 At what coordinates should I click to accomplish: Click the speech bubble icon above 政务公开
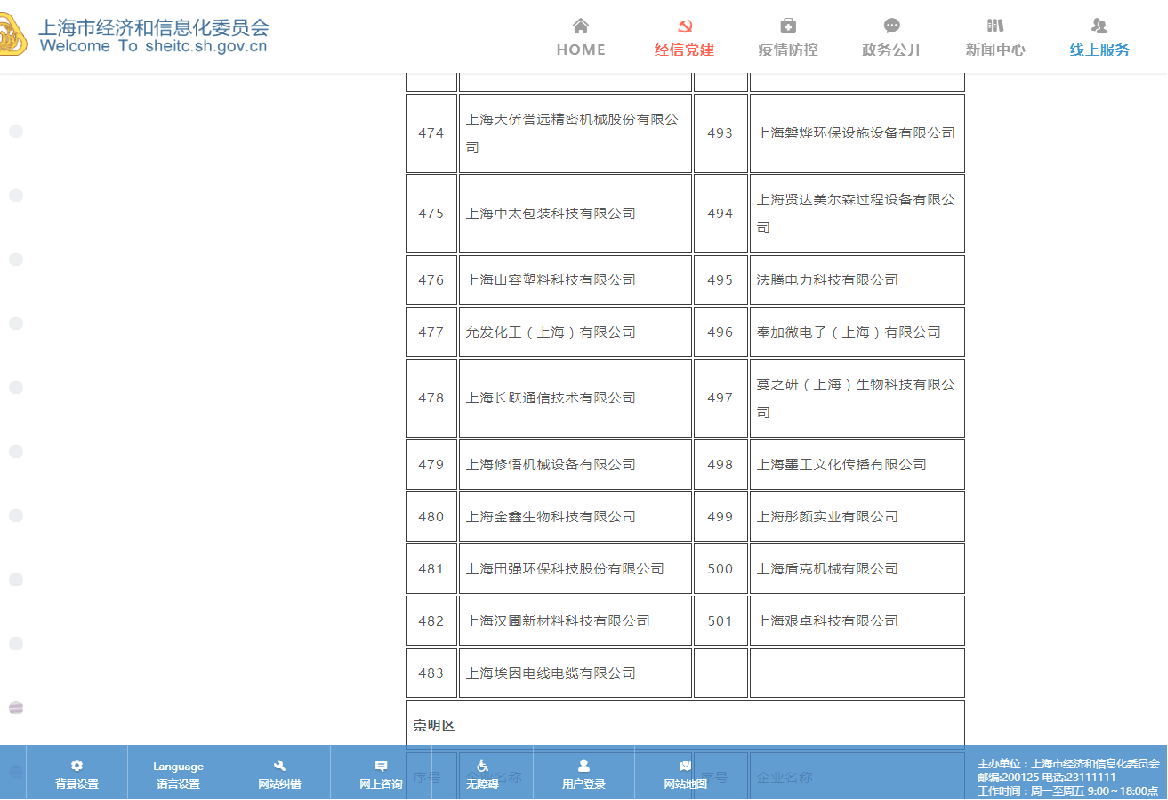click(892, 27)
